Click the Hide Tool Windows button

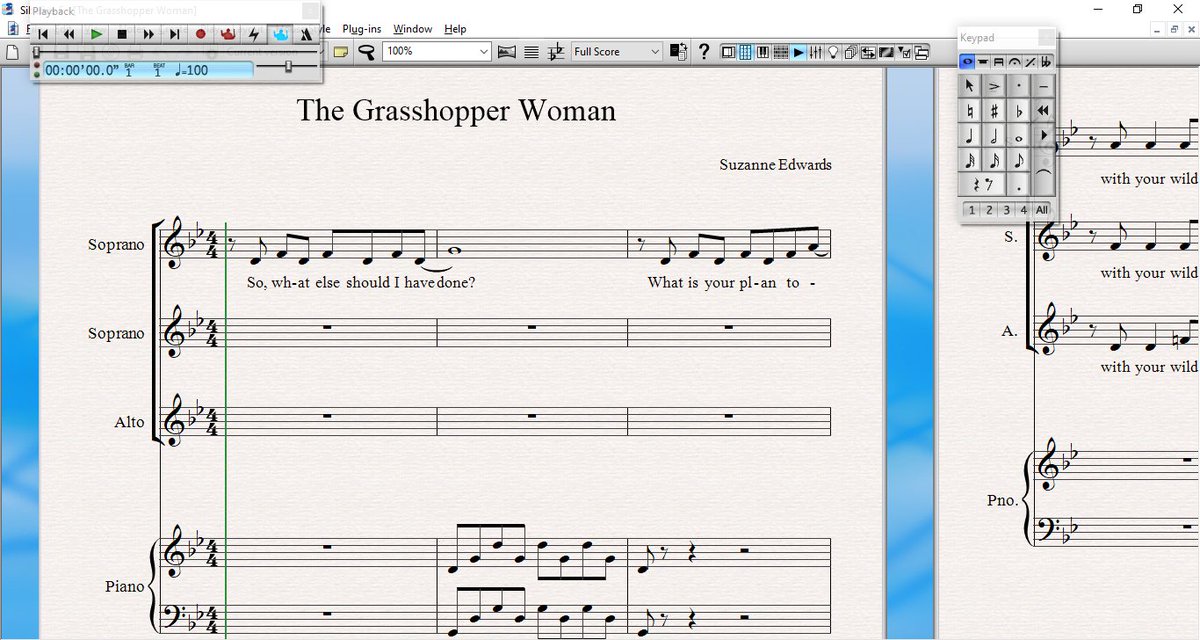(922, 52)
